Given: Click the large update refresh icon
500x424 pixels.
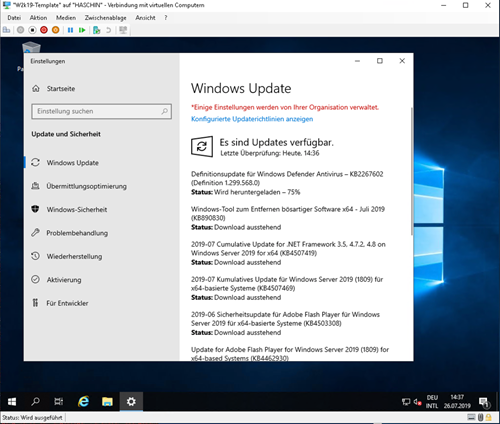Looking at the screenshot, I should point(202,146).
